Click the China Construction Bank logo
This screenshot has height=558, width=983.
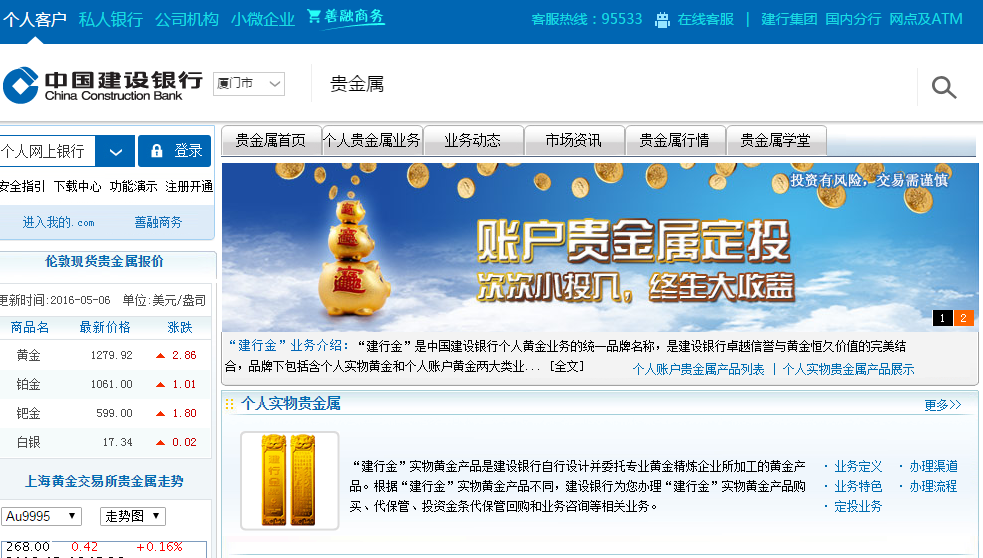[103, 85]
